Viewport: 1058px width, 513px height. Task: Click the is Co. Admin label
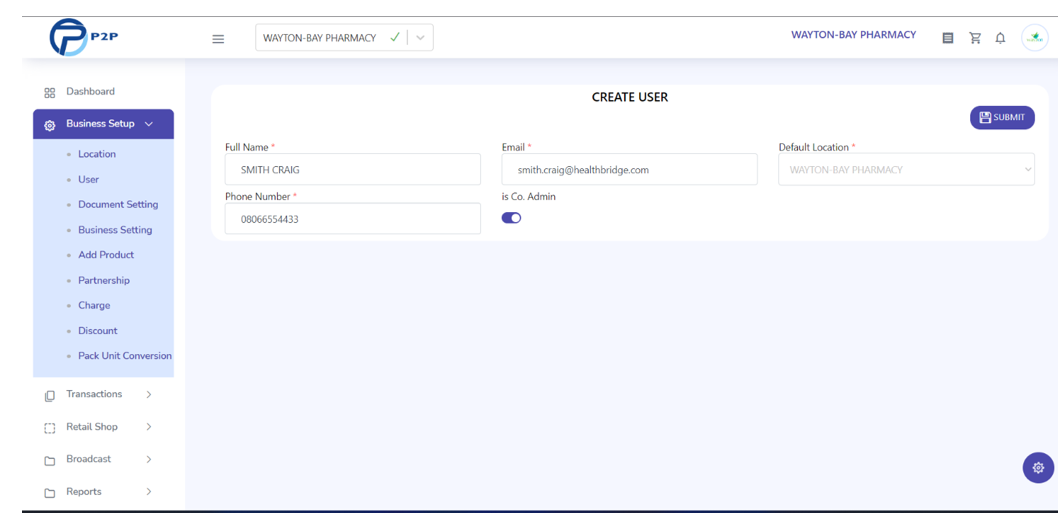[x=528, y=197]
